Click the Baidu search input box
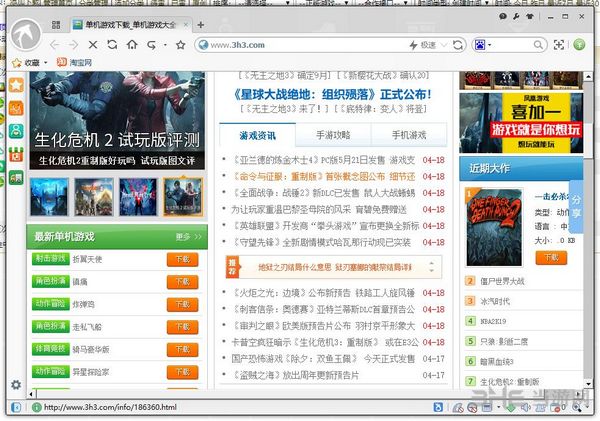 click(512, 45)
